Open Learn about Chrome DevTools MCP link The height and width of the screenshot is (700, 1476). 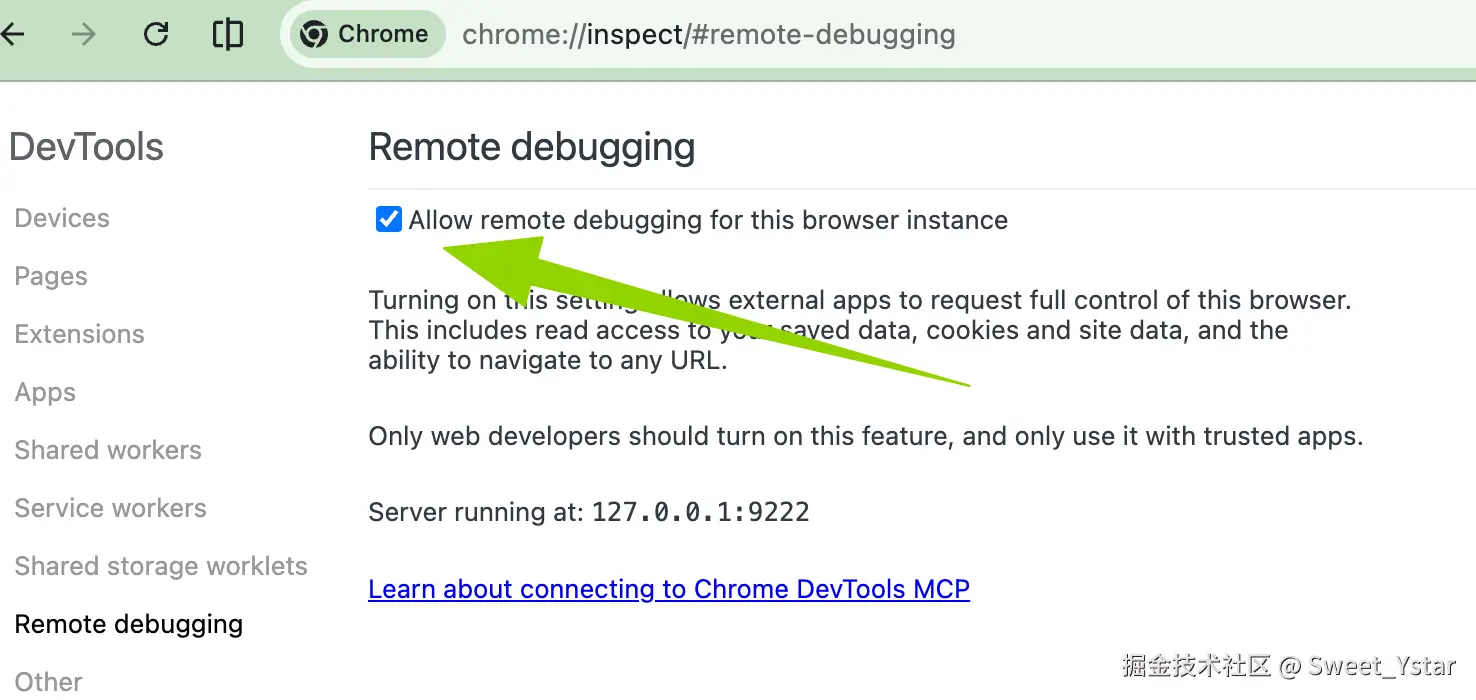click(x=669, y=589)
